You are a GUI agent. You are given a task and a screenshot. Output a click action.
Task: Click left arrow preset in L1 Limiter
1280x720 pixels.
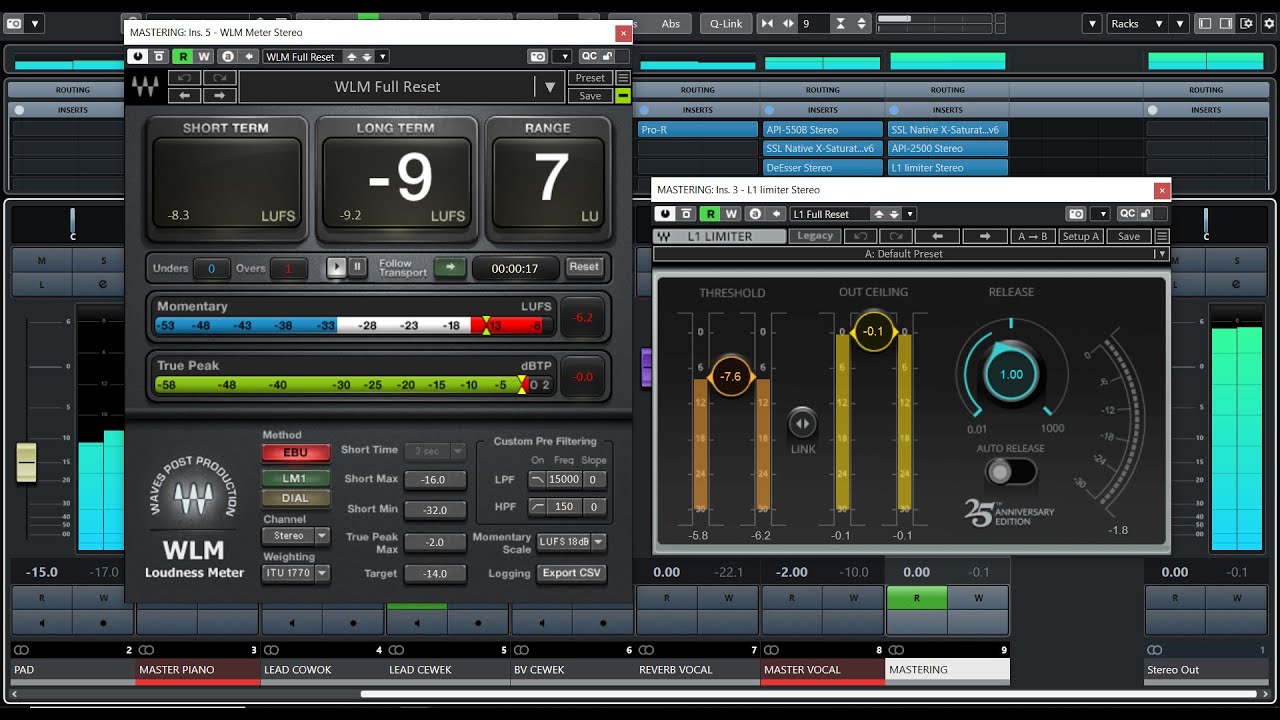(x=937, y=237)
